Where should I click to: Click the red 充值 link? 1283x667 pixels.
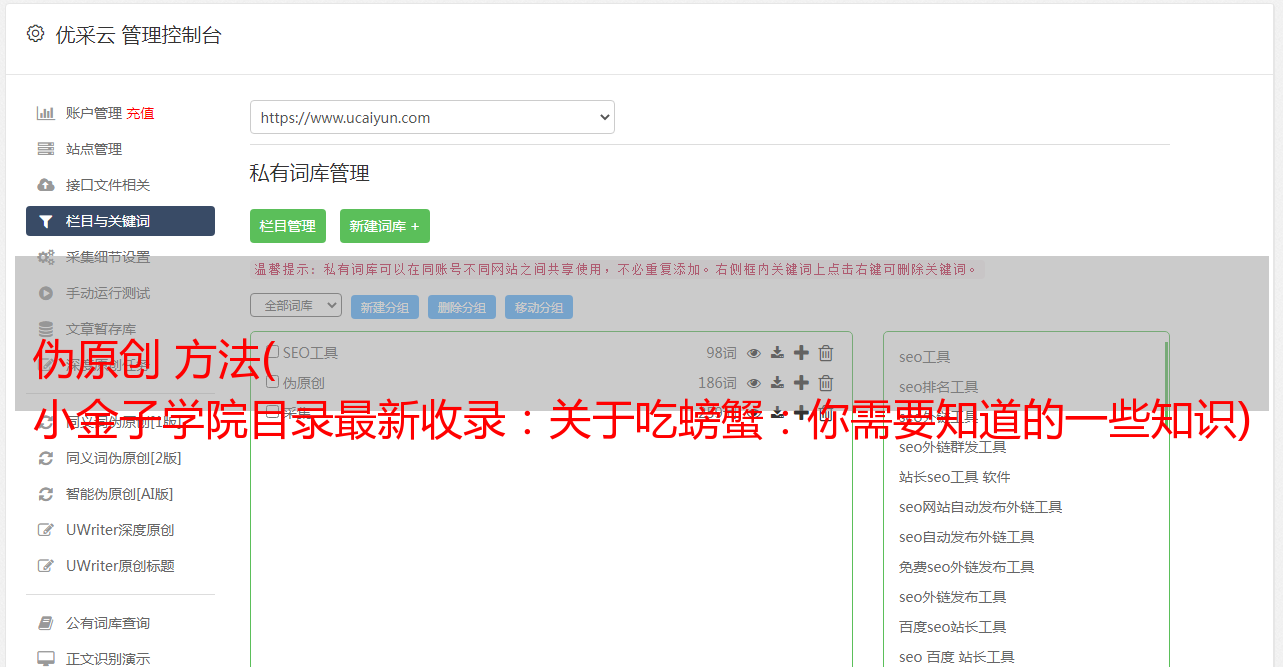pyautogui.click(x=140, y=113)
